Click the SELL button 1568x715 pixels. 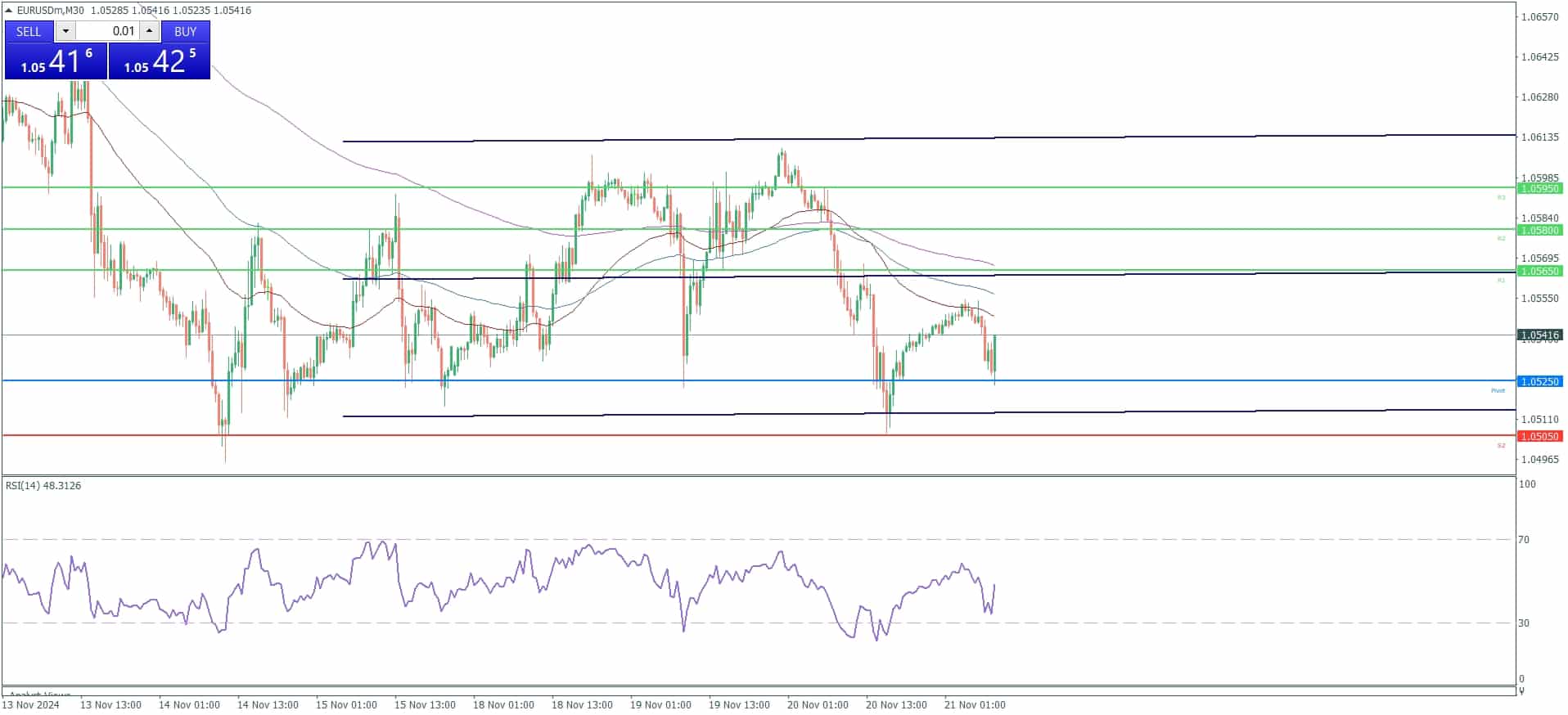tap(29, 31)
